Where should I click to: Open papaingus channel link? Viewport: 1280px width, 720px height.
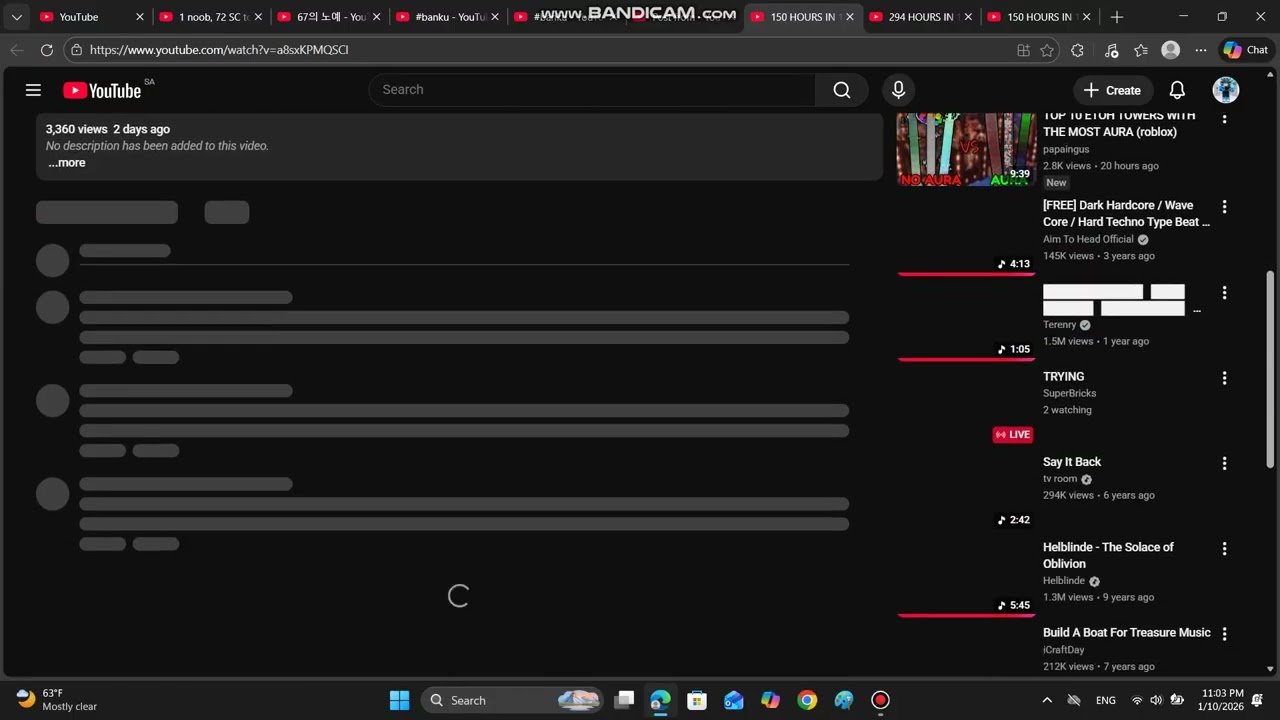click(1066, 149)
